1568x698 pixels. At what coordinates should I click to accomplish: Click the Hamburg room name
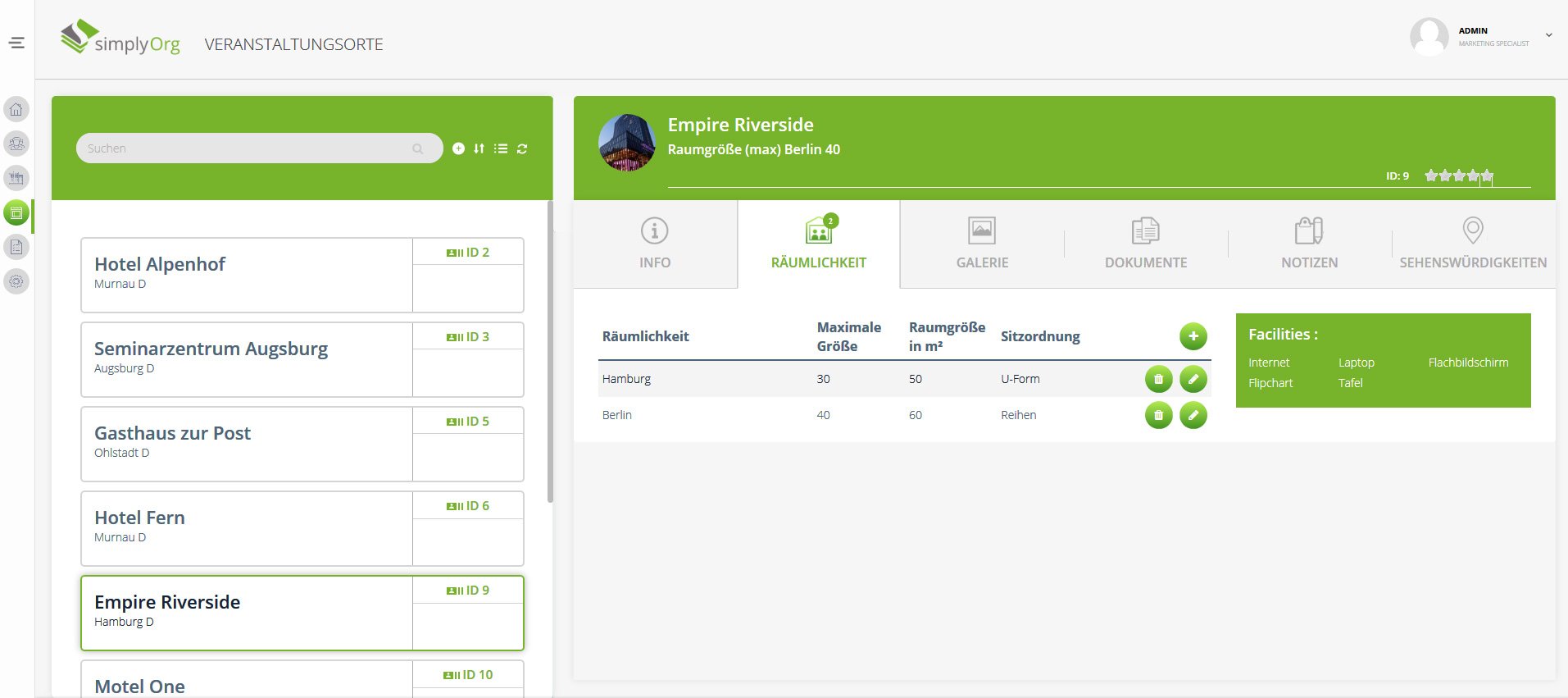click(x=626, y=379)
